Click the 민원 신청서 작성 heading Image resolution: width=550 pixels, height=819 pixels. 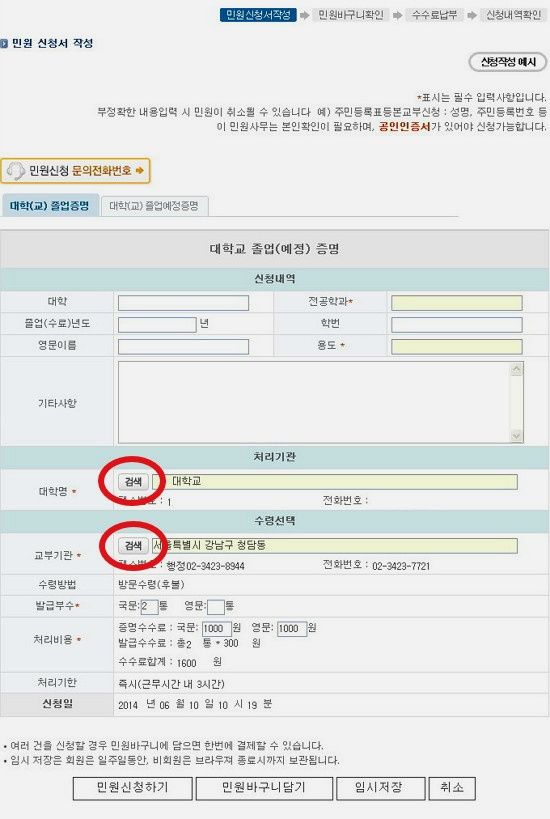pyautogui.click(x=52, y=43)
